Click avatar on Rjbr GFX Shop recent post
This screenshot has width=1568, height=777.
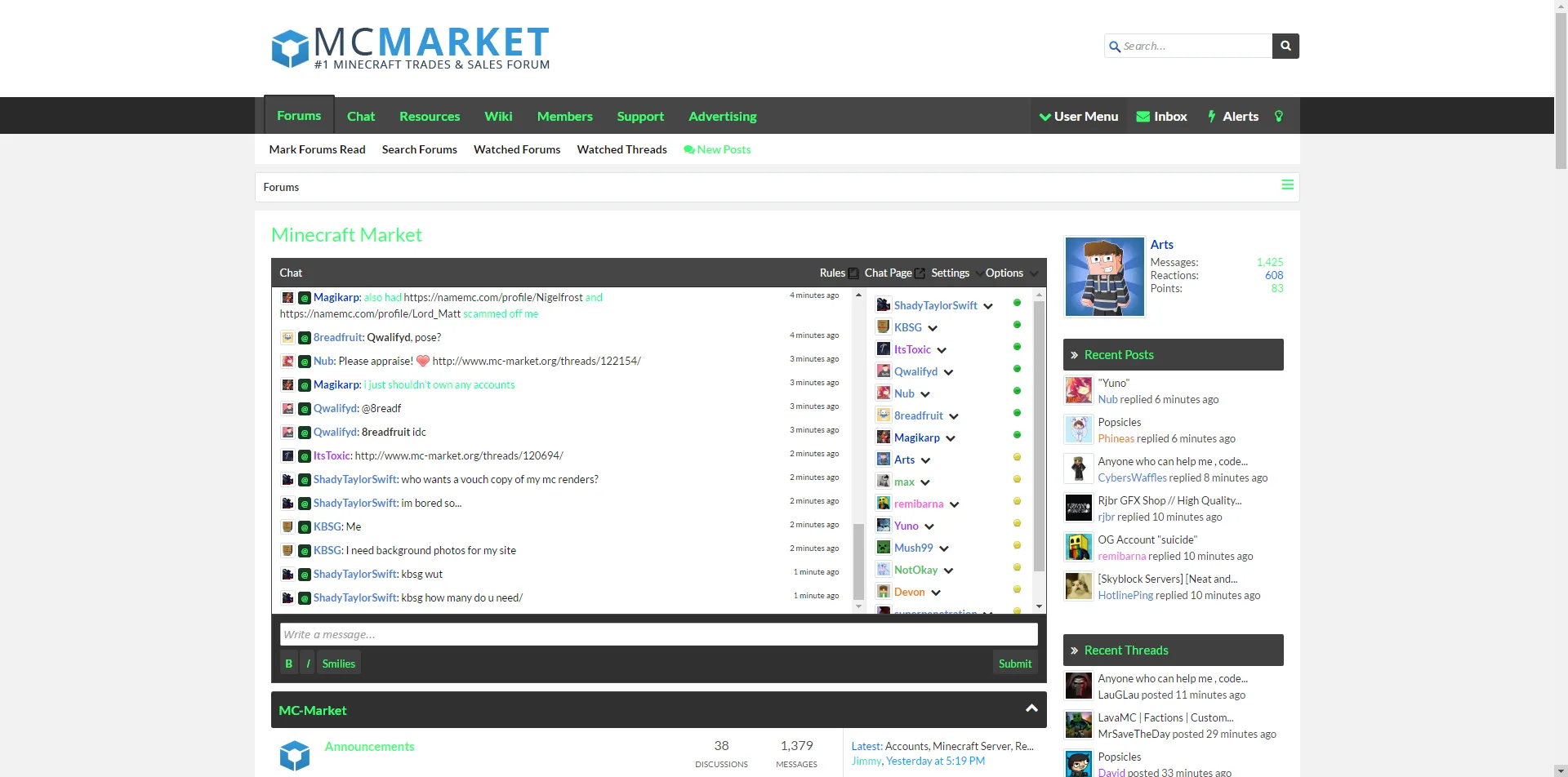pyautogui.click(x=1078, y=508)
